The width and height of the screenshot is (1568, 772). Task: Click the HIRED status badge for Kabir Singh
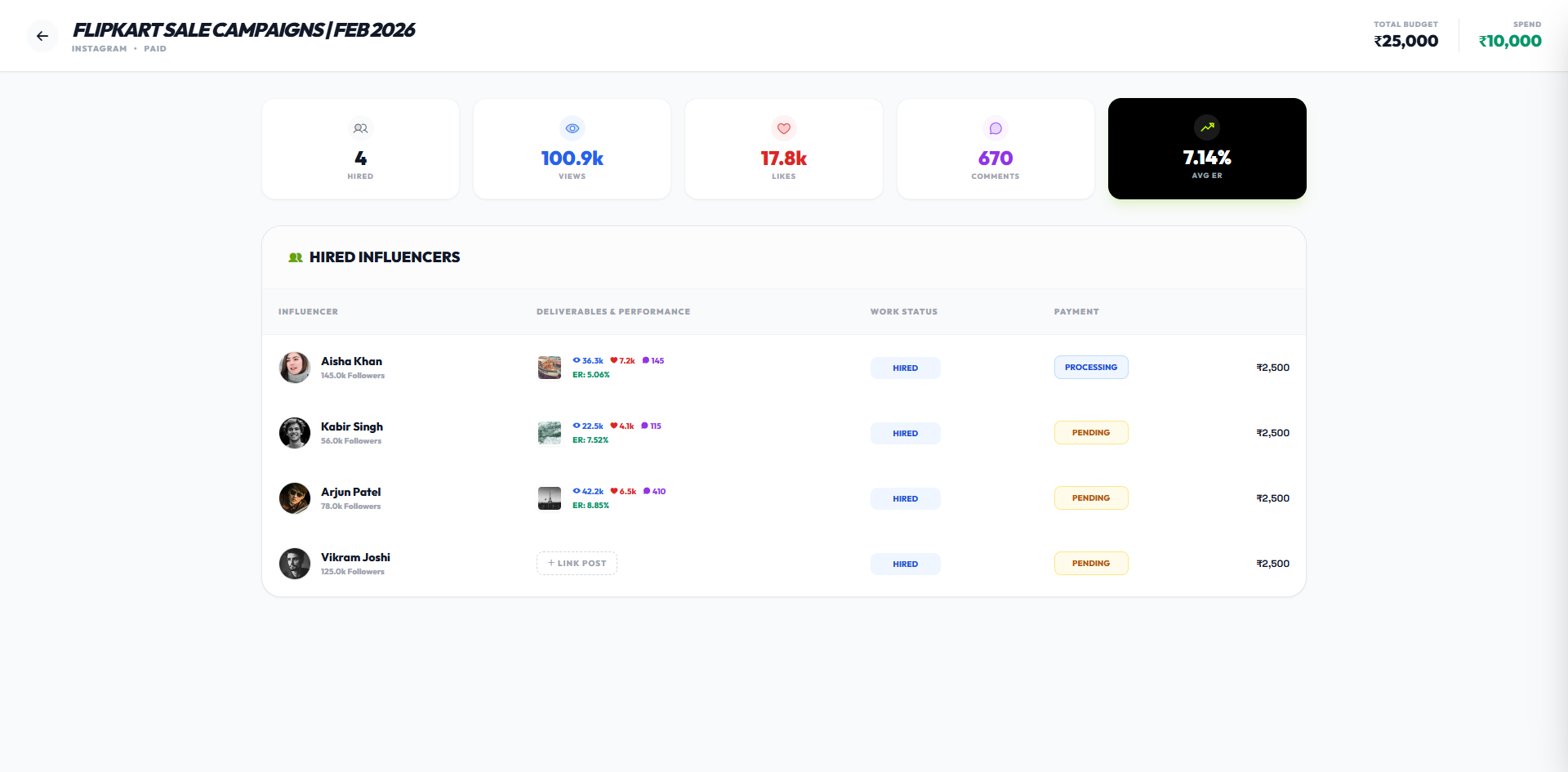coord(905,433)
